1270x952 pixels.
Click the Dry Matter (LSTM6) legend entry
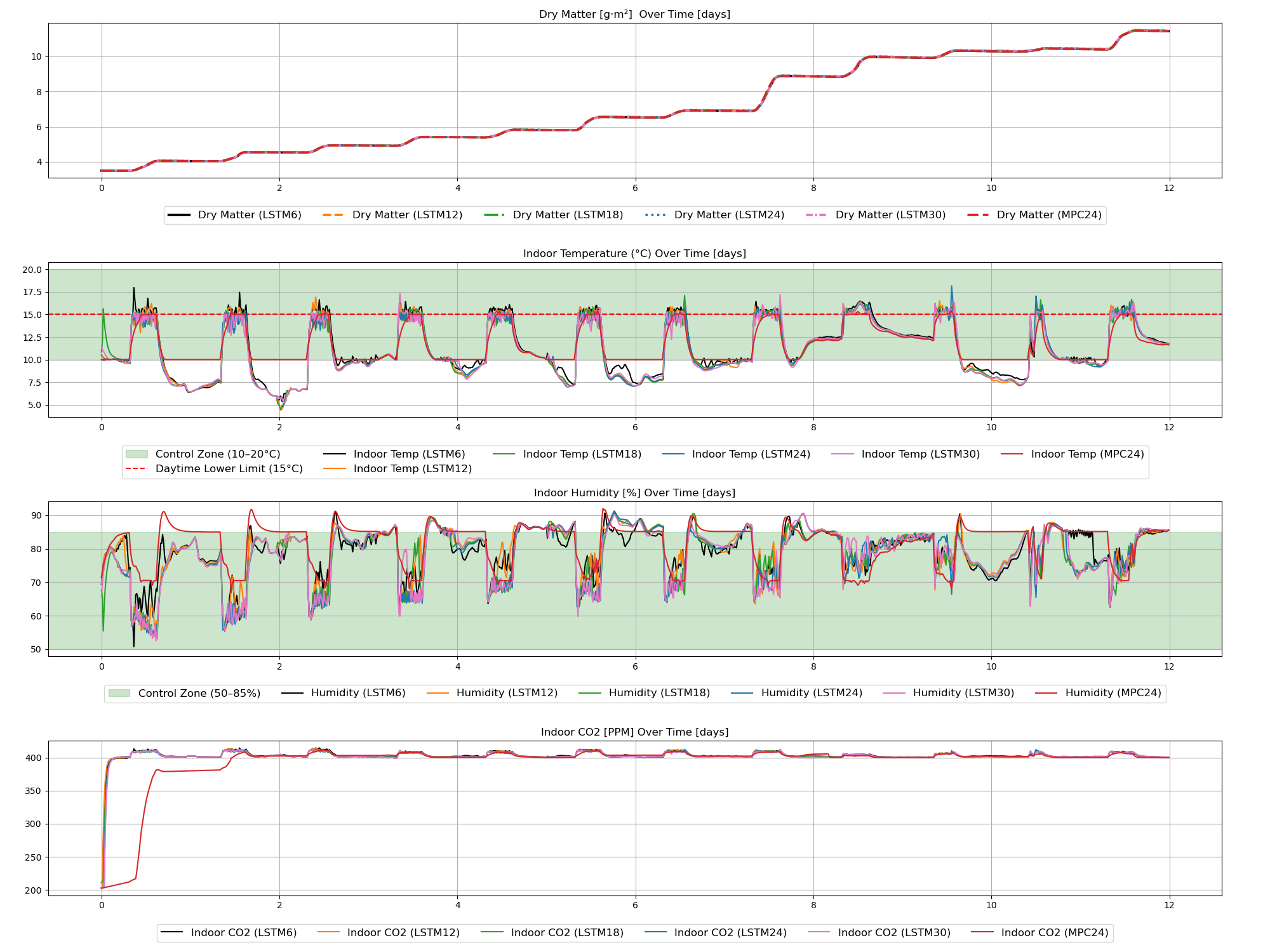[249, 215]
